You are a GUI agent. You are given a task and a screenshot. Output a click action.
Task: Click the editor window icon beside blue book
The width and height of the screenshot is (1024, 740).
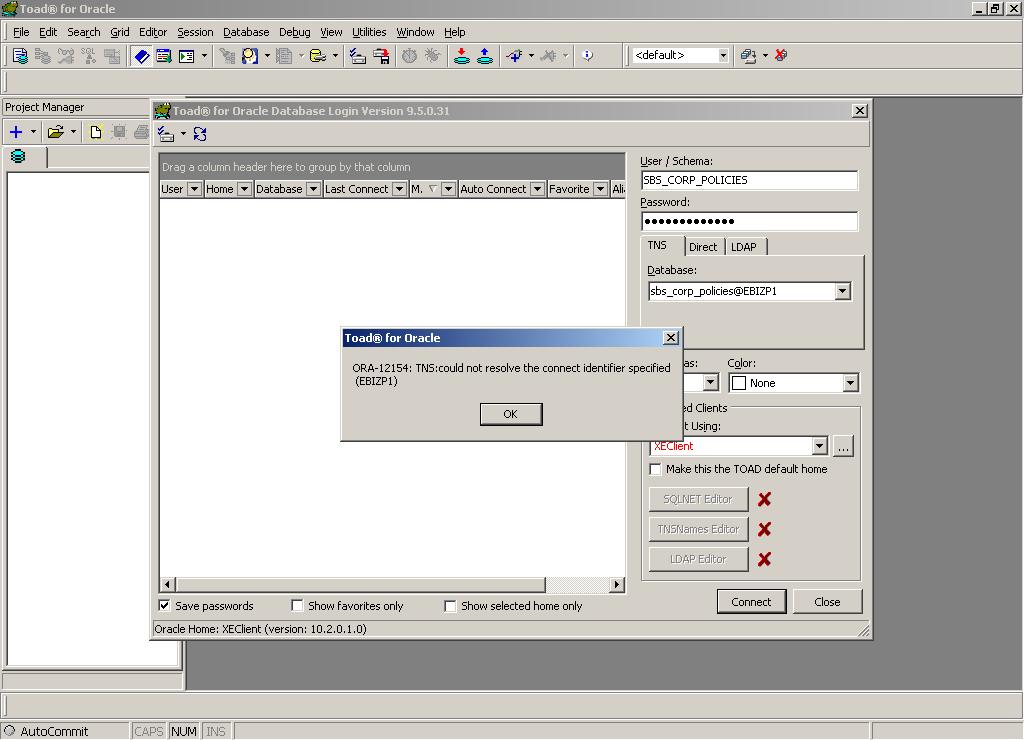pos(164,56)
